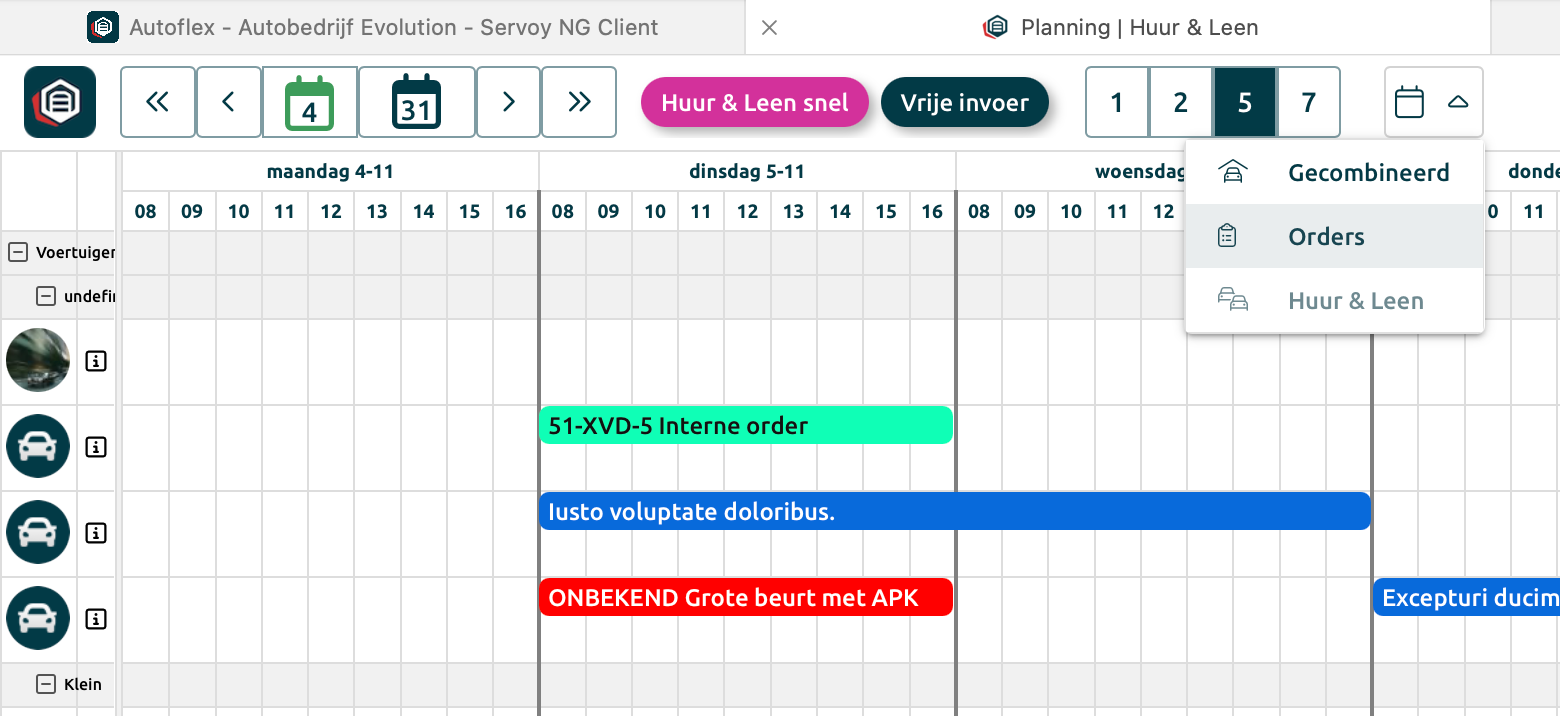Jump forward with double right chevron button

(579, 102)
